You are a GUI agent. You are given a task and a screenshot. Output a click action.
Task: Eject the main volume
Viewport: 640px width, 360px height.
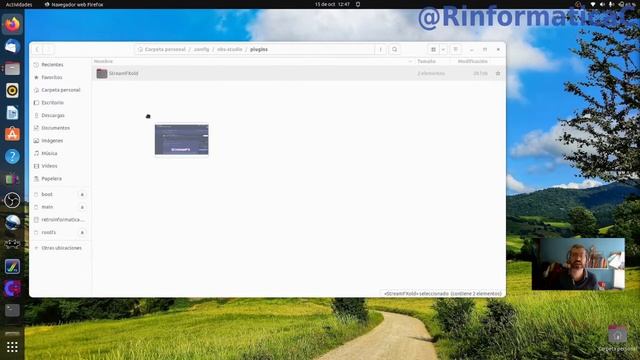coord(82,207)
